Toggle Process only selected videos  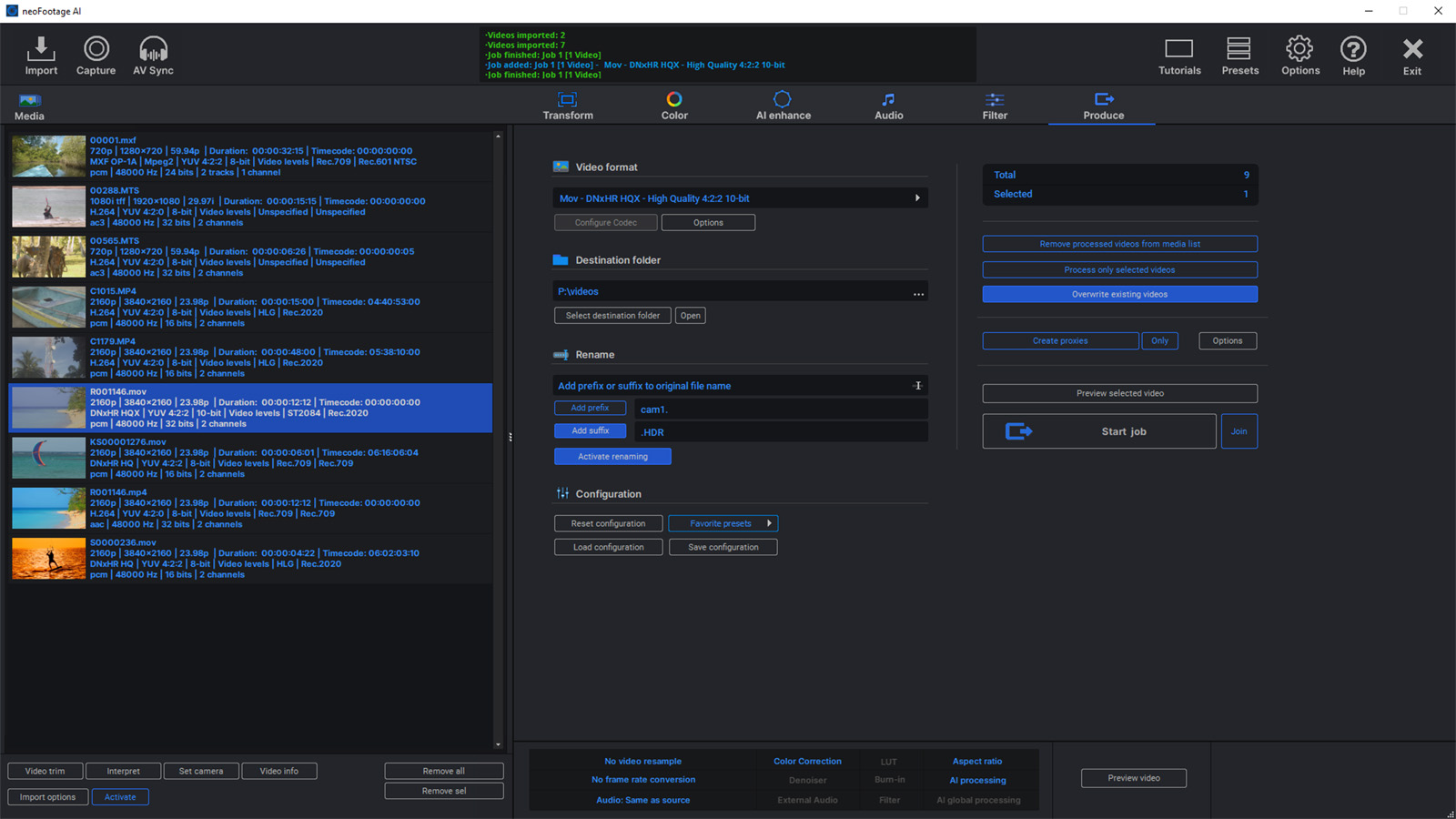[1119, 269]
